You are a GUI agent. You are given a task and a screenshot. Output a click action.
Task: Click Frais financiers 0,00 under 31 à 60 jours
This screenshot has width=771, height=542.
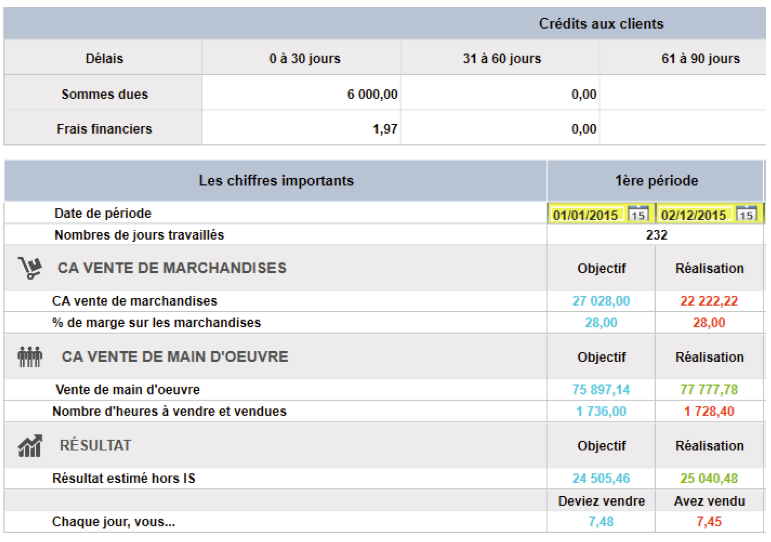[x=584, y=129]
